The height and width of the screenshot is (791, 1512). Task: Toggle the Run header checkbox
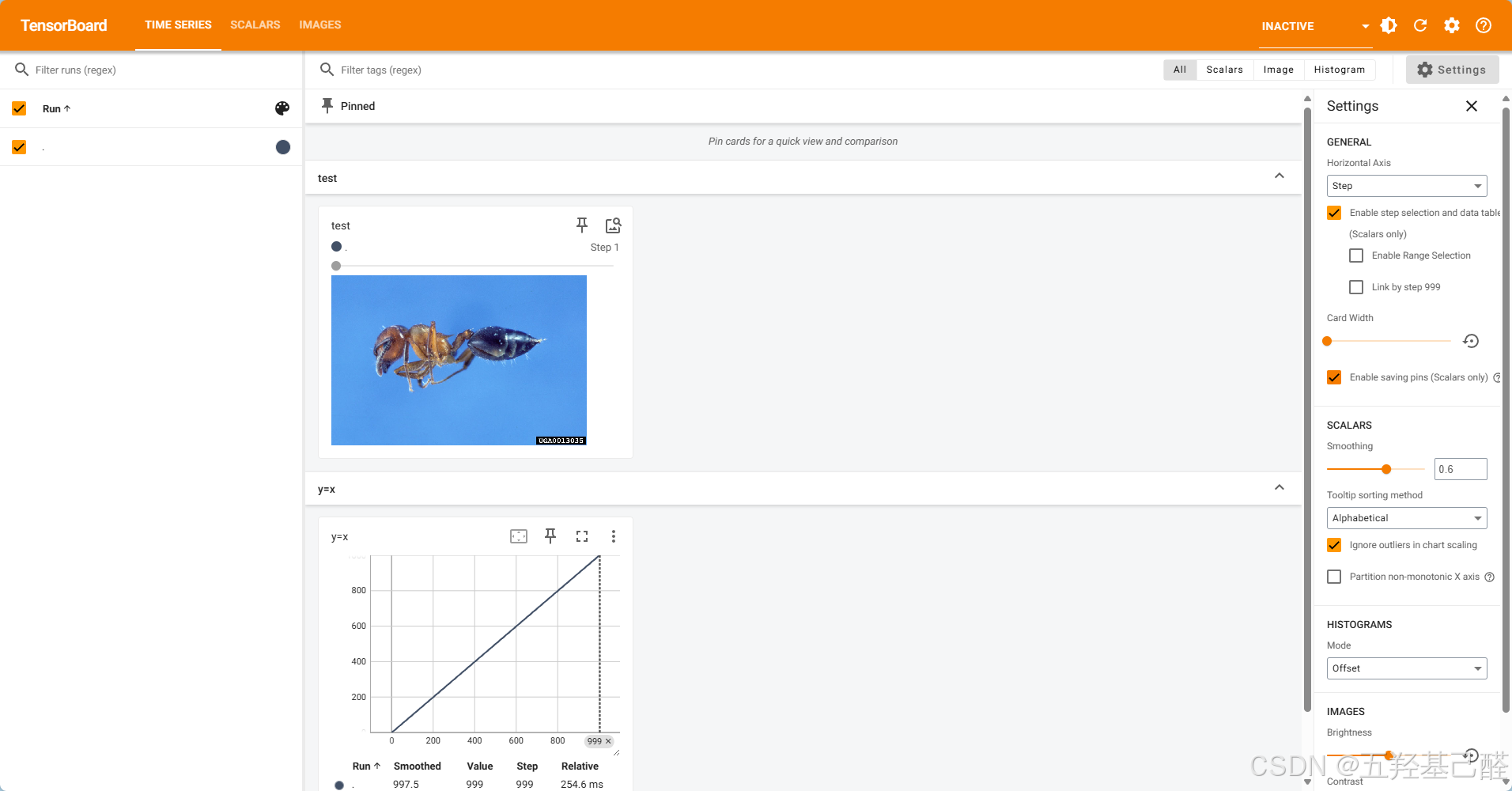click(20, 108)
